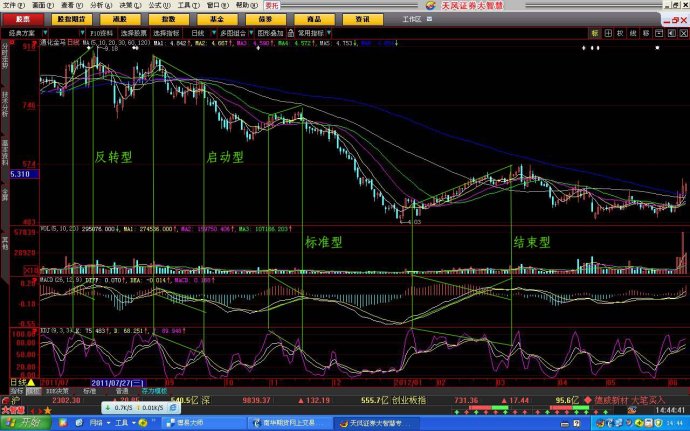690x431 pixels.
Task: Click the 选择股票 toolbar item
Action: coord(133,33)
